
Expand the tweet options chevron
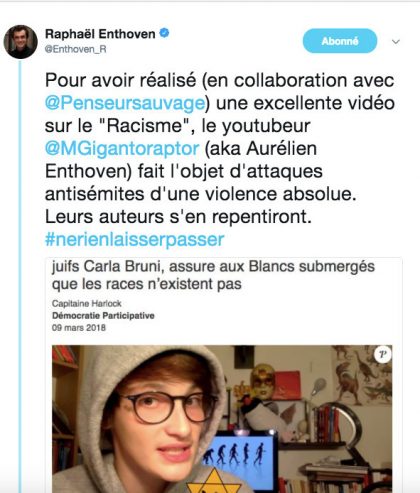(x=396, y=42)
